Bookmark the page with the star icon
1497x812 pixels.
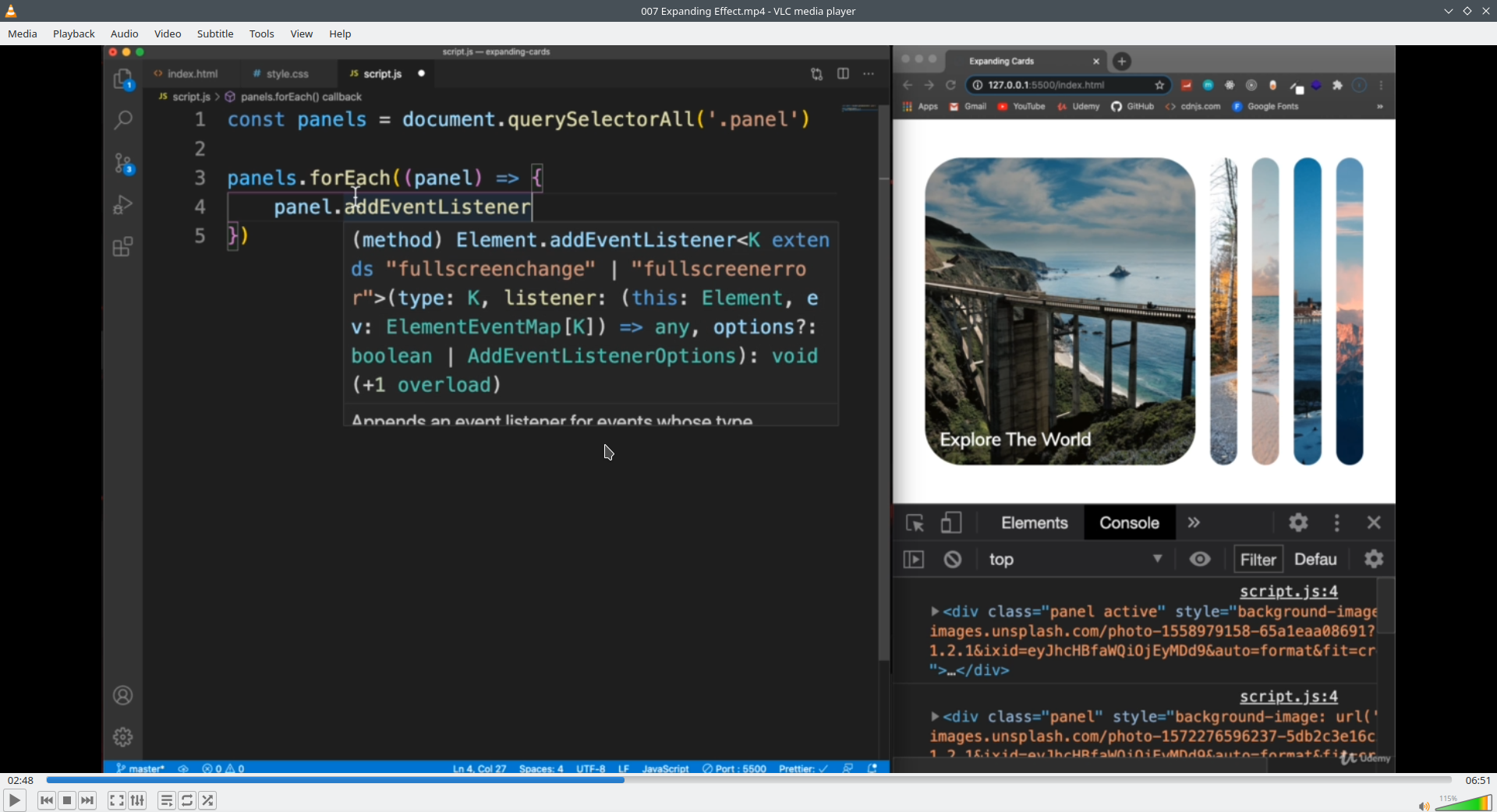pos(1160,85)
